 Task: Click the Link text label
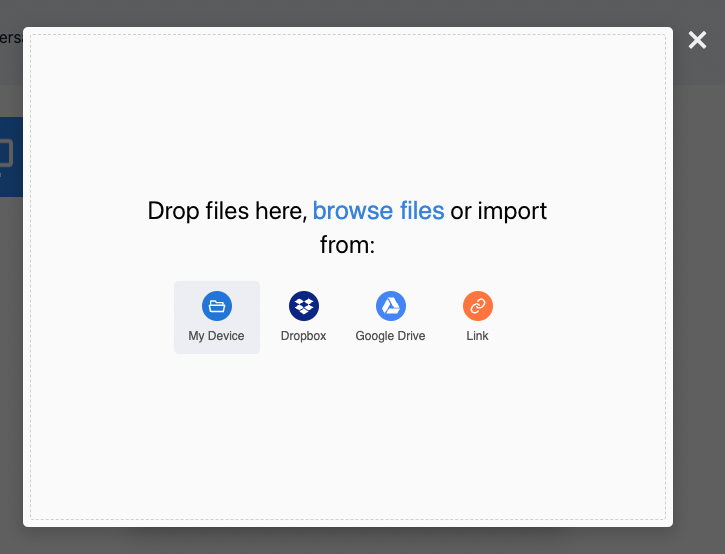tap(477, 336)
